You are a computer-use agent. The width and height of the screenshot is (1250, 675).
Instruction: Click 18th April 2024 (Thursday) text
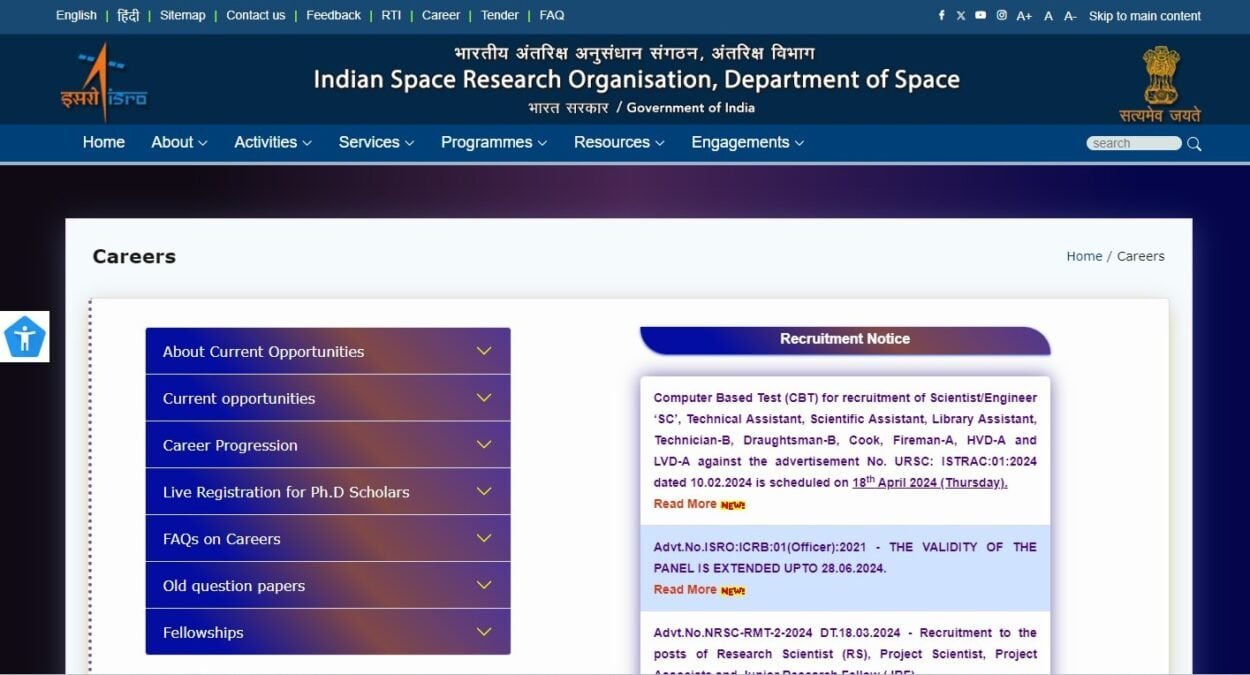point(929,482)
